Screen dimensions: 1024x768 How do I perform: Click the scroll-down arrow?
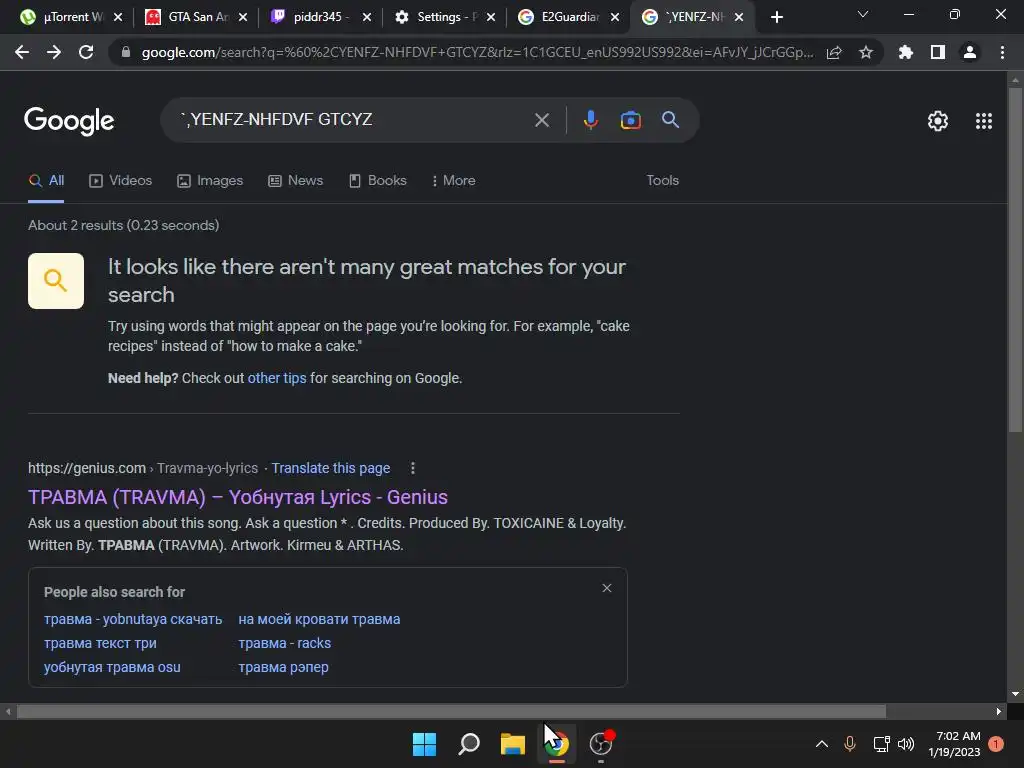[1015, 694]
